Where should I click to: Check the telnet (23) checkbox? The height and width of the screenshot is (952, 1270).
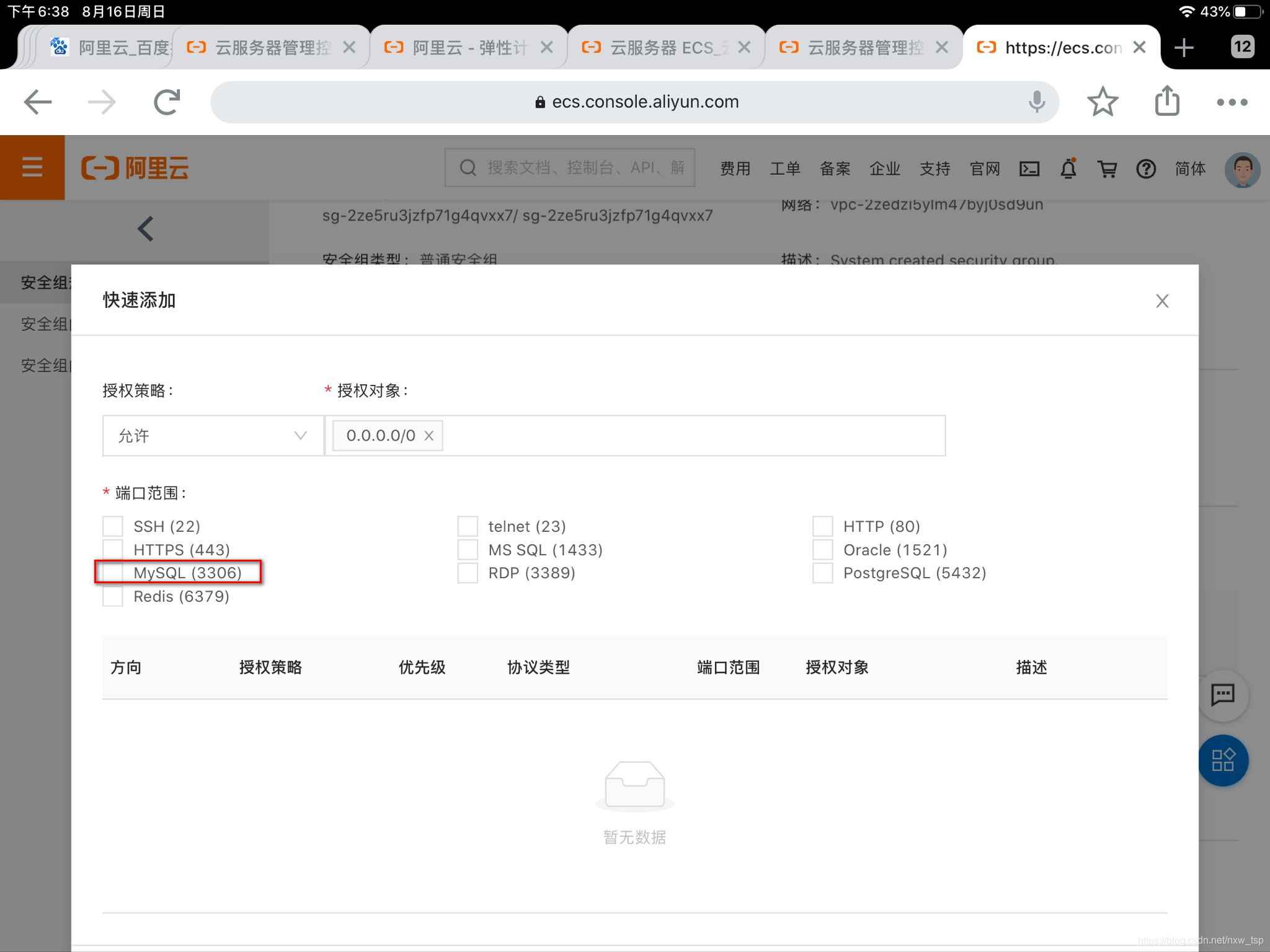[x=468, y=526]
